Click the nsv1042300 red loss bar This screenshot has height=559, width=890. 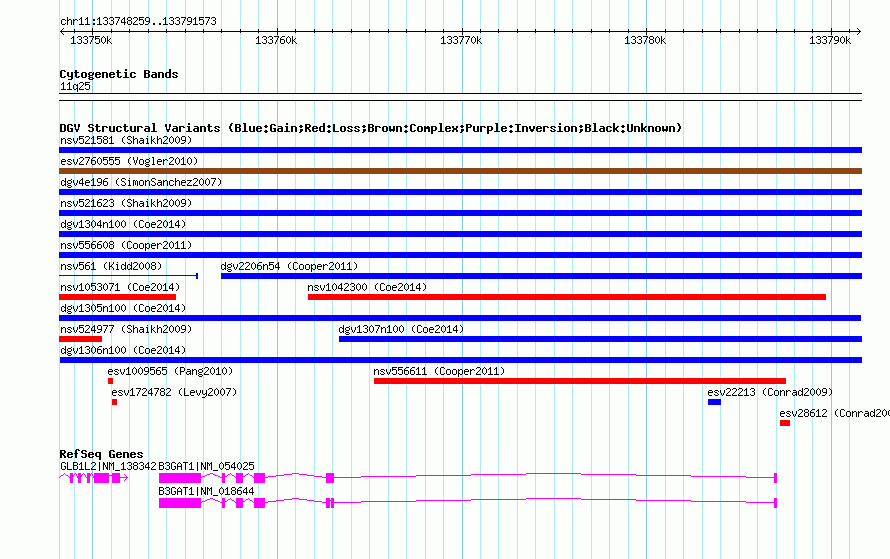tap(566, 297)
